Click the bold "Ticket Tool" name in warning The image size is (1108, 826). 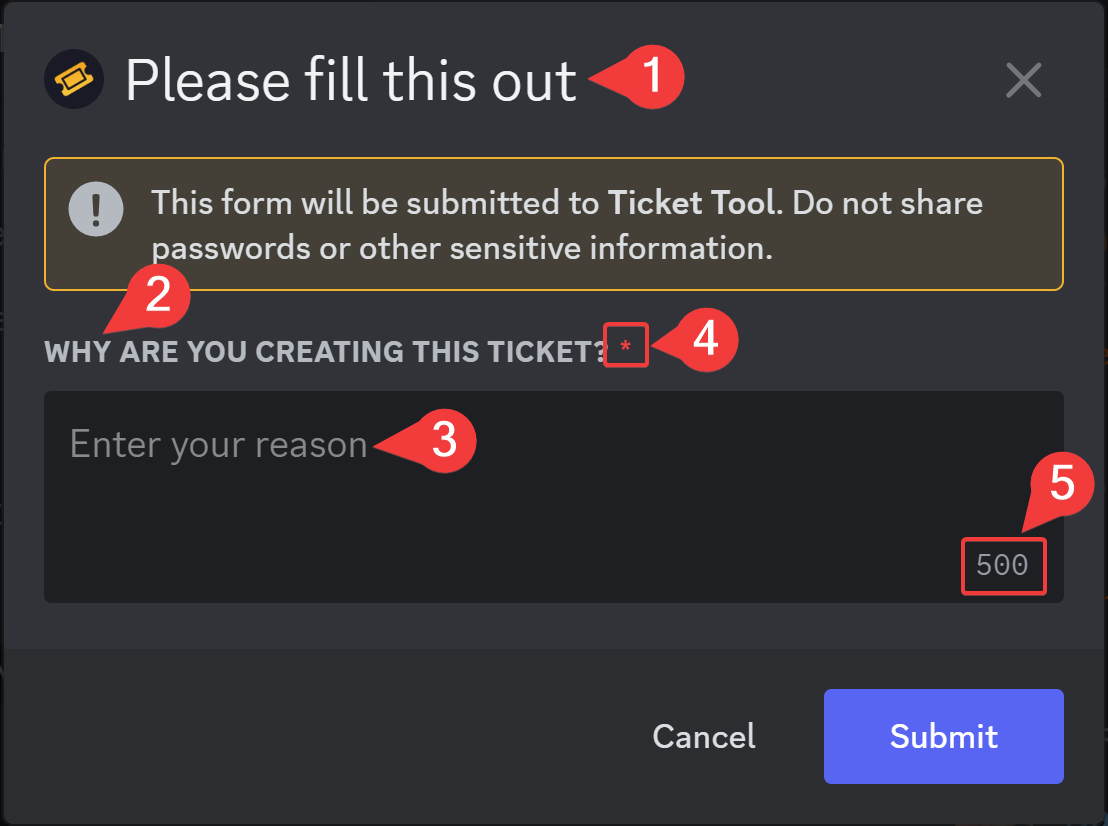tap(692, 204)
